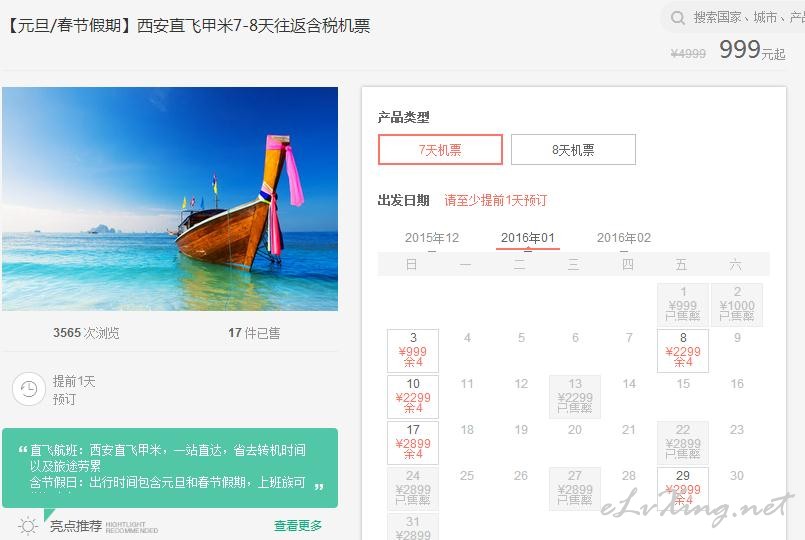The width and height of the screenshot is (805, 540).
Task: Select the 7天机票 product type
Action: click(440, 149)
